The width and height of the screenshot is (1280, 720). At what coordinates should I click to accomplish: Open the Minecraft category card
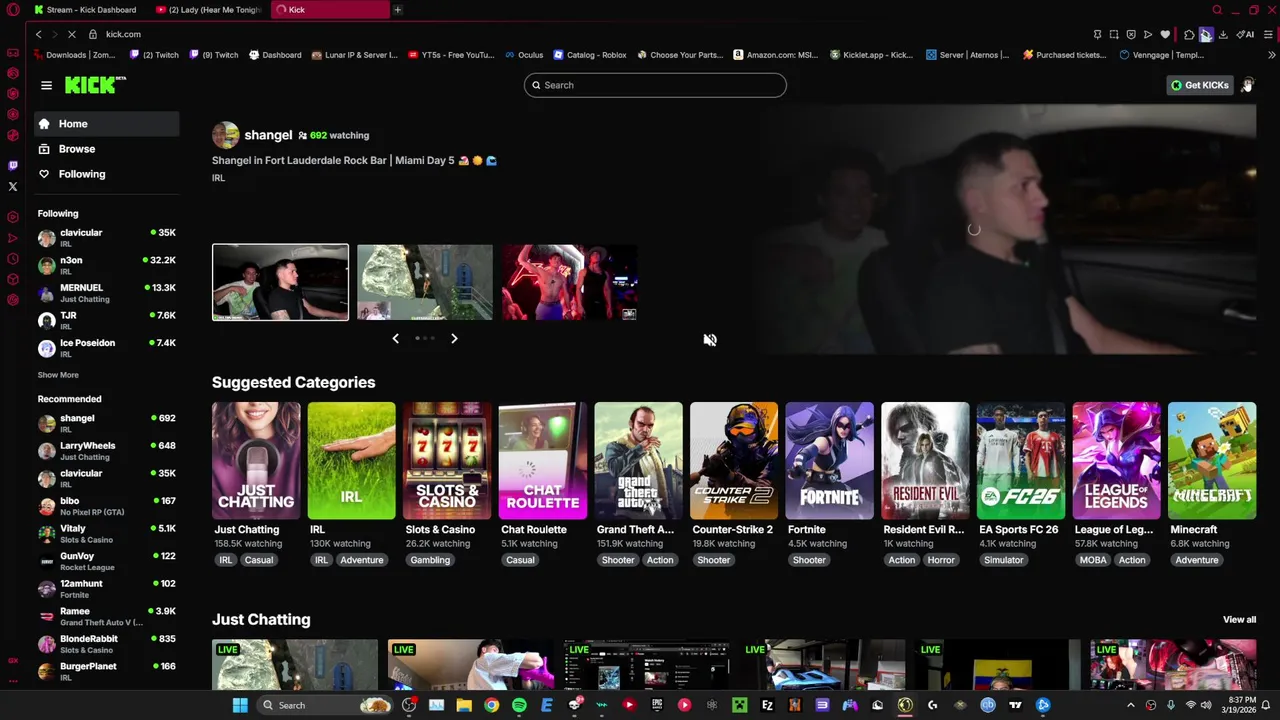pyautogui.click(x=1212, y=460)
